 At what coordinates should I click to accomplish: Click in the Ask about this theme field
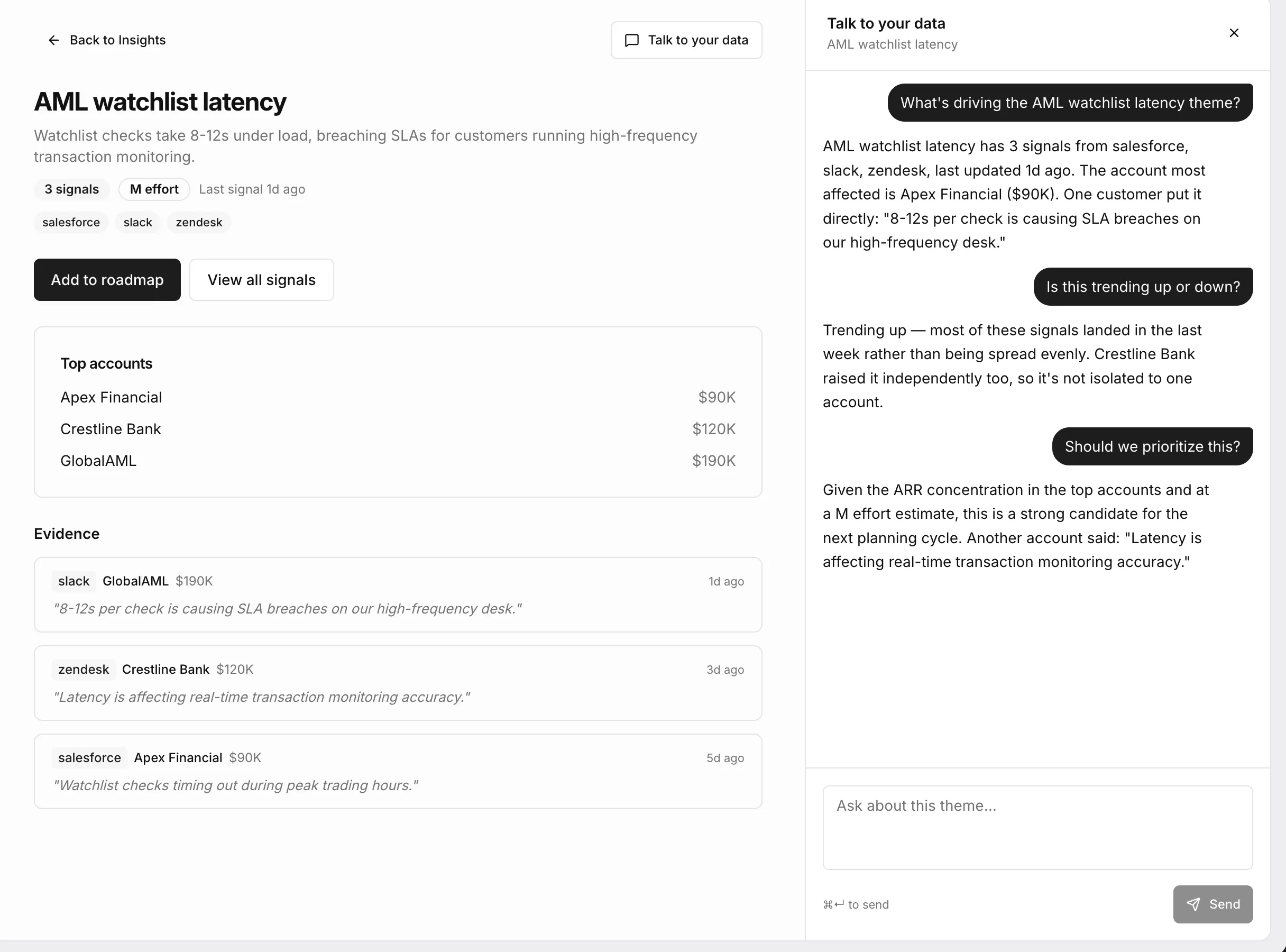pyautogui.click(x=1037, y=828)
